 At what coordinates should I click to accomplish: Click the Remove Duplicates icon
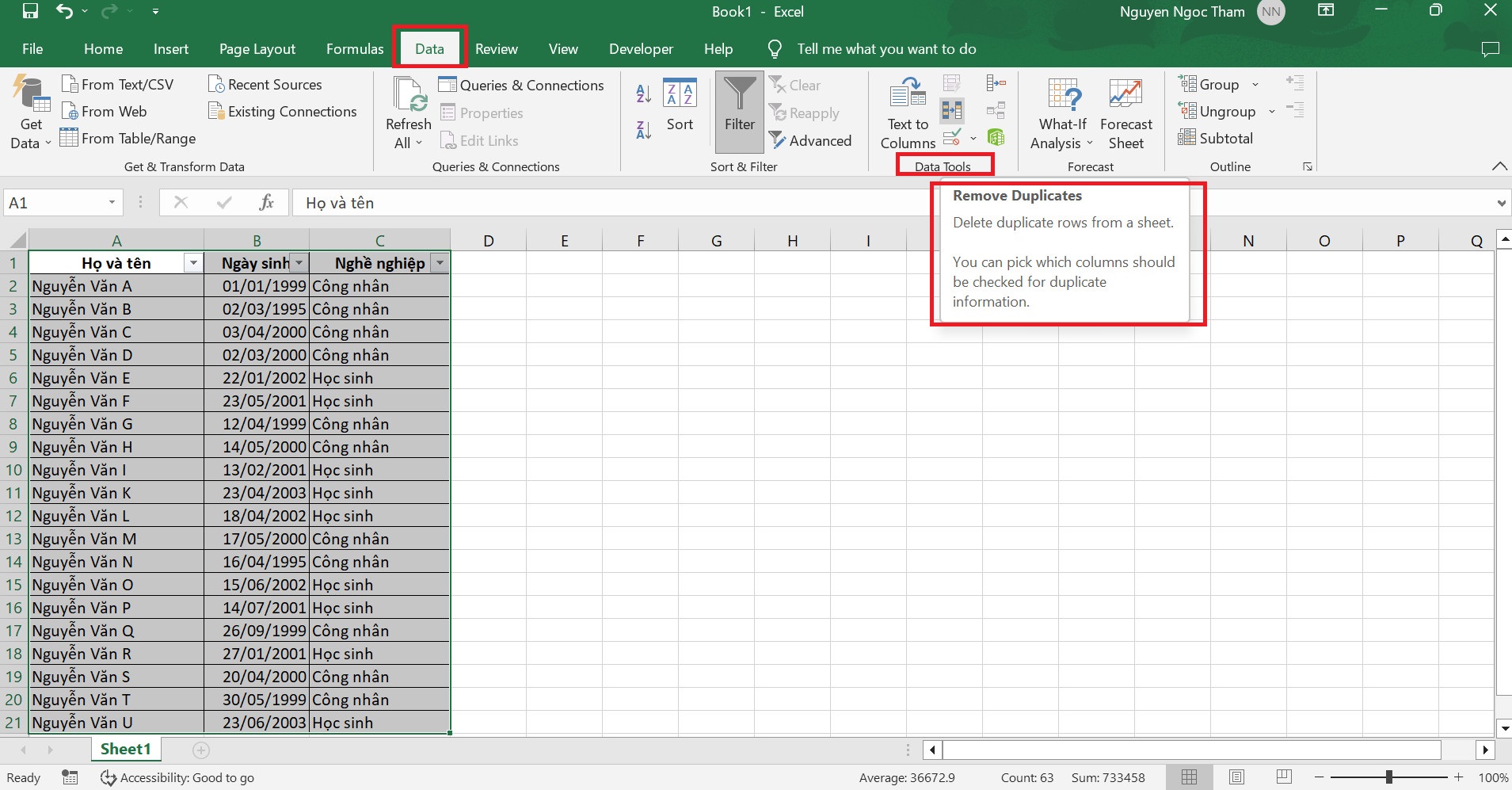tap(952, 111)
